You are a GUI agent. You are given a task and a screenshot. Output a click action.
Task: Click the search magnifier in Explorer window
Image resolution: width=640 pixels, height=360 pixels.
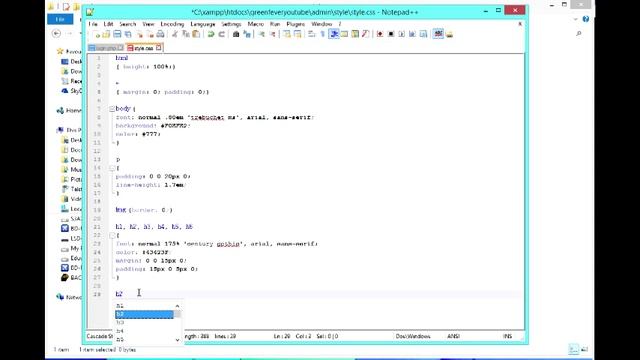click(x=579, y=33)
